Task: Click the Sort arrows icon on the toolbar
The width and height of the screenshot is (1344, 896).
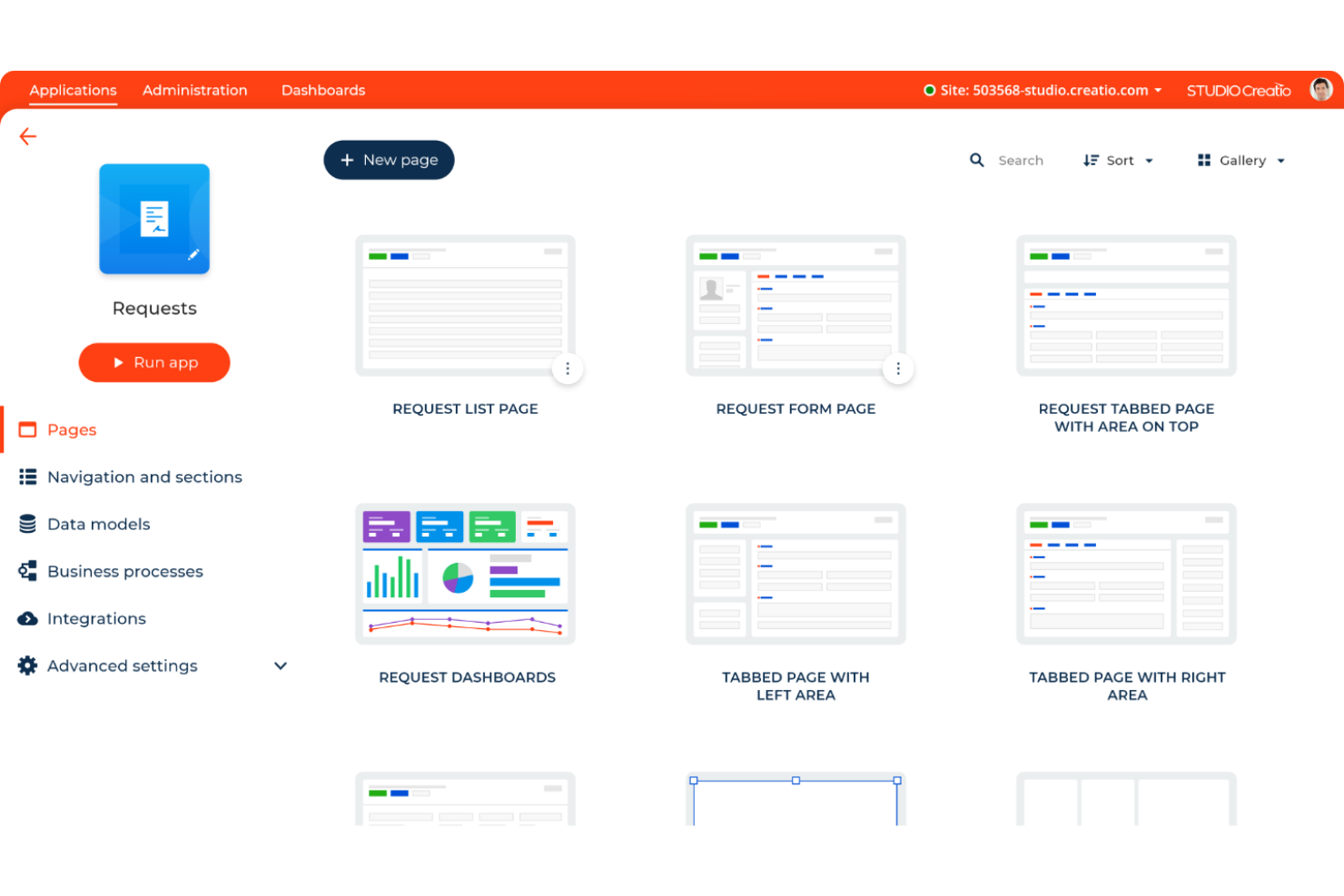Action: [x=1091, y=160]
